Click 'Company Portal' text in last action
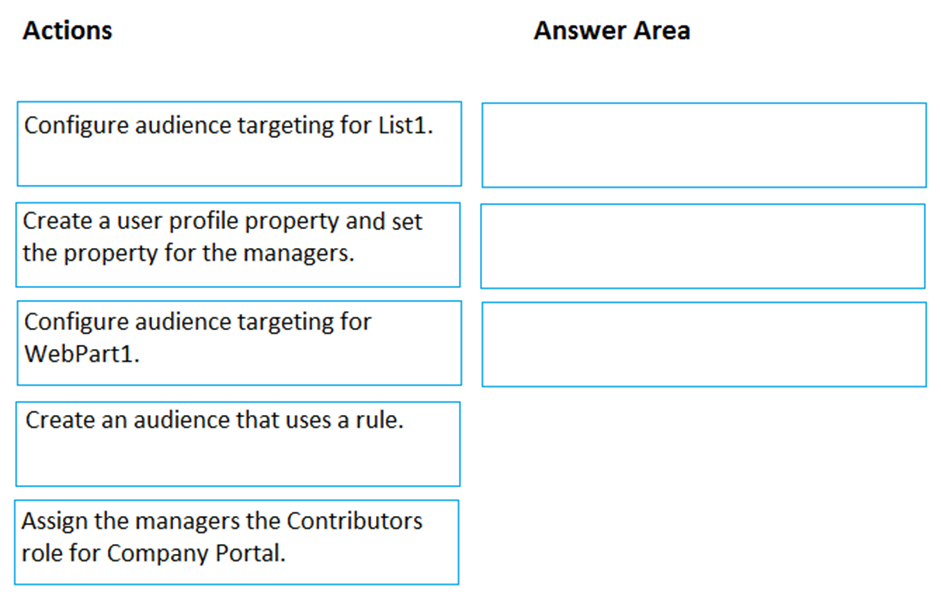 pyautogui.click(x=196, y=553)
